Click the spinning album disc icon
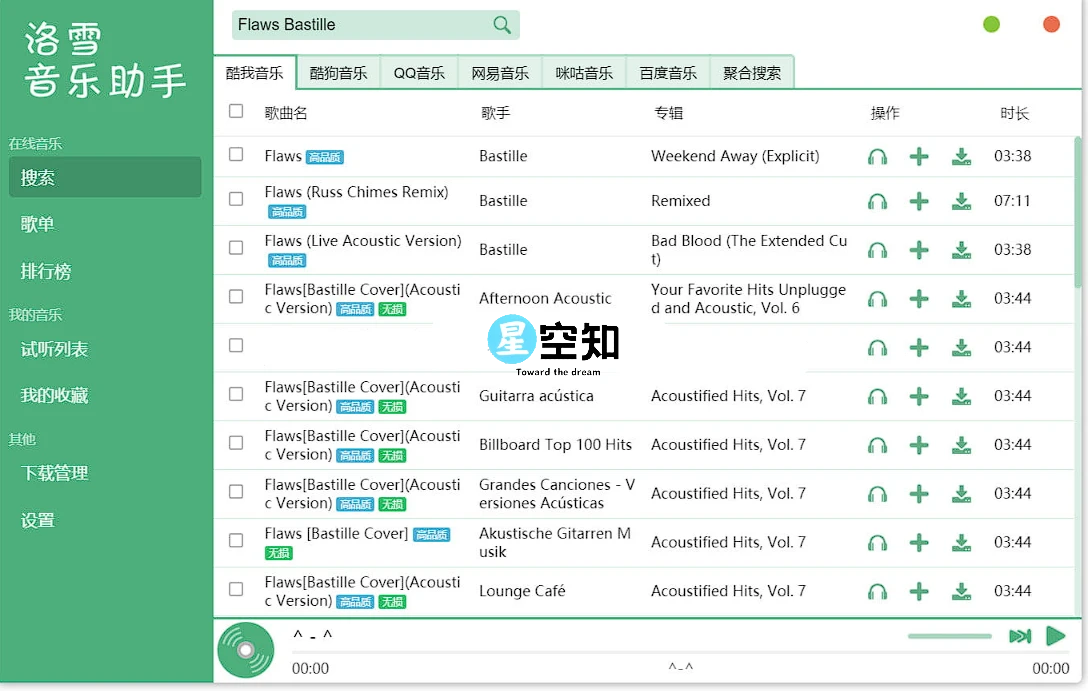The height and width of the screenshot is (691, 1088). pos(245,650)
